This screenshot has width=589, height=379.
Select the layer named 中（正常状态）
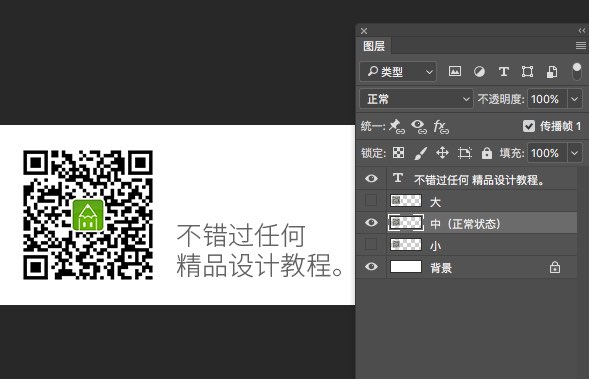coord(465,224)
